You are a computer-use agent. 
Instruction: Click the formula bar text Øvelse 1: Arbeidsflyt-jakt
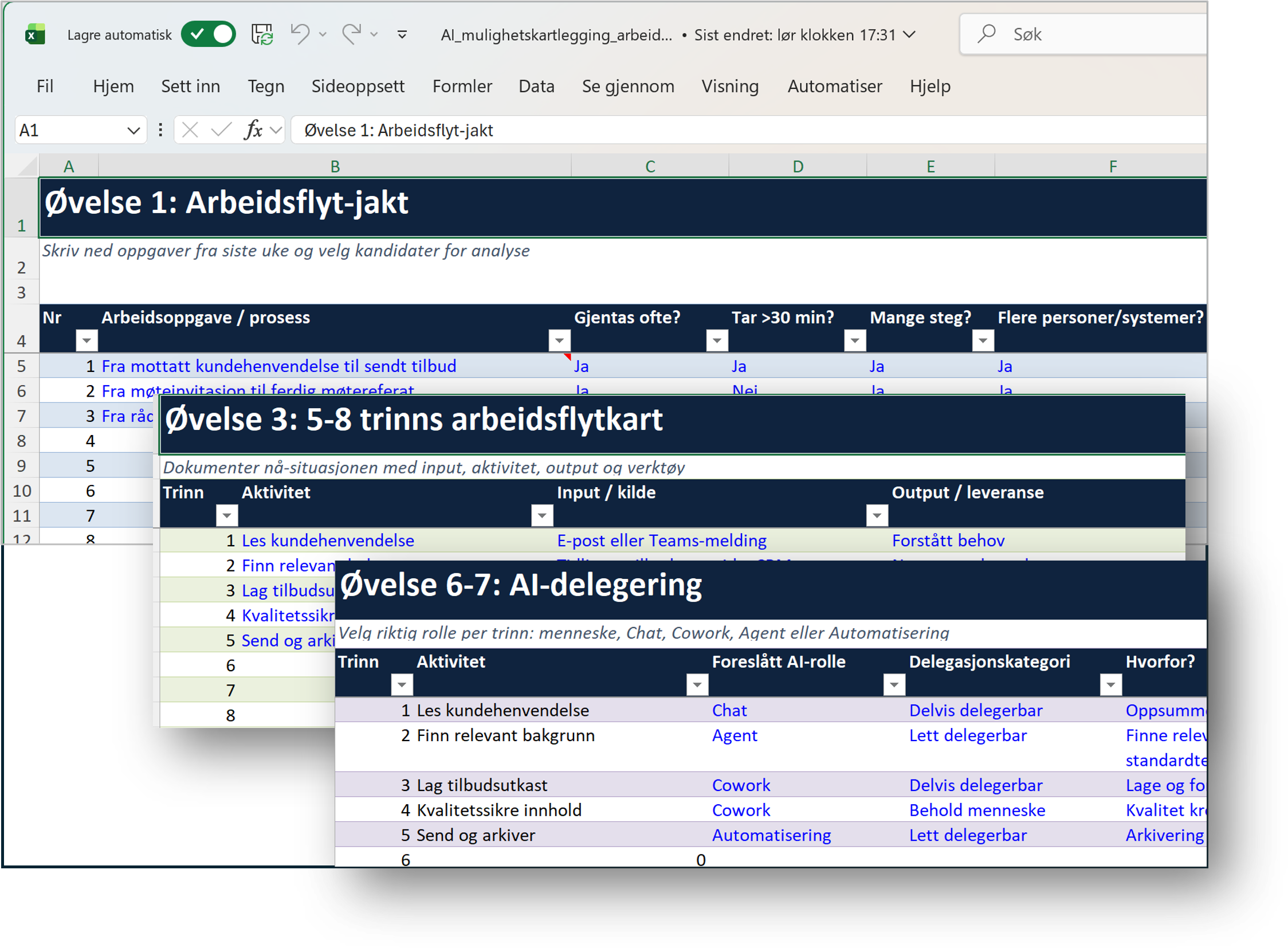pyautogui.click(x=398, y=130)
